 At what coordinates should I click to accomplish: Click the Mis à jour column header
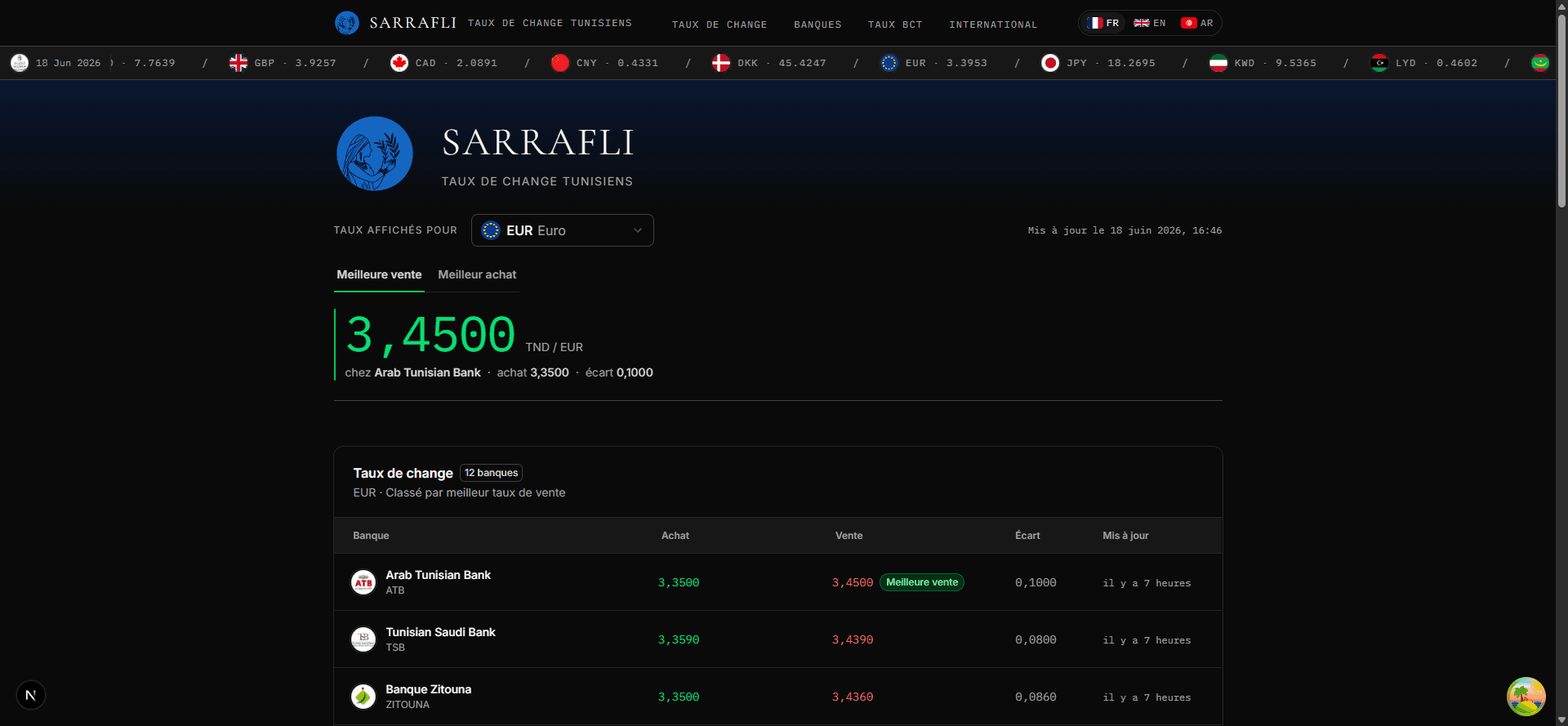click(1125, 536)
